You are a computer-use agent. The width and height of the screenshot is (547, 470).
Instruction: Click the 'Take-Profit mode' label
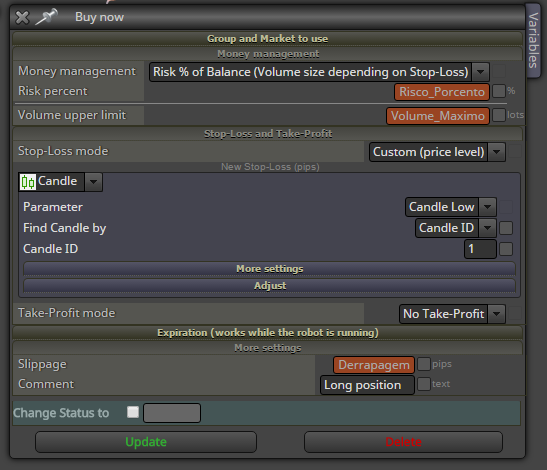(x=67, y=313)
